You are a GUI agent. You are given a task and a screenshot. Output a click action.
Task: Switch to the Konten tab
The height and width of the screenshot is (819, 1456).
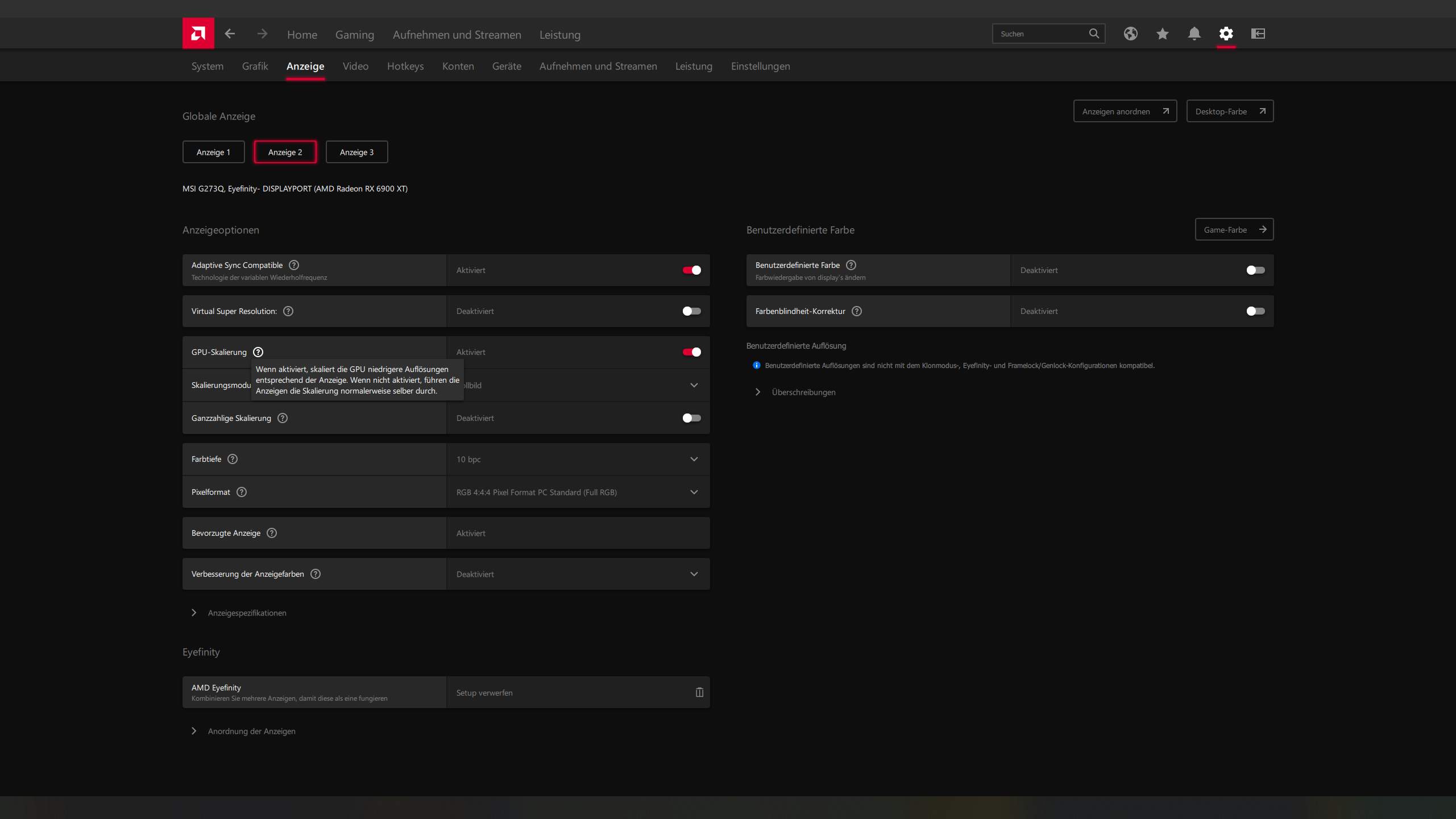458,66
